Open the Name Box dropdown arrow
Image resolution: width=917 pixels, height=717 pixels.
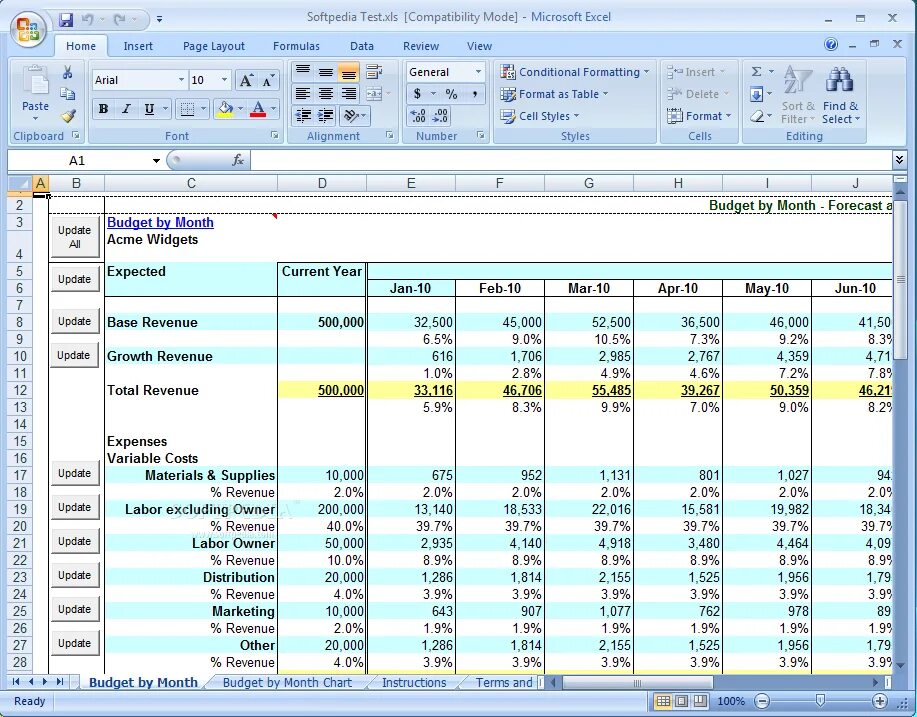pos(156,160)
